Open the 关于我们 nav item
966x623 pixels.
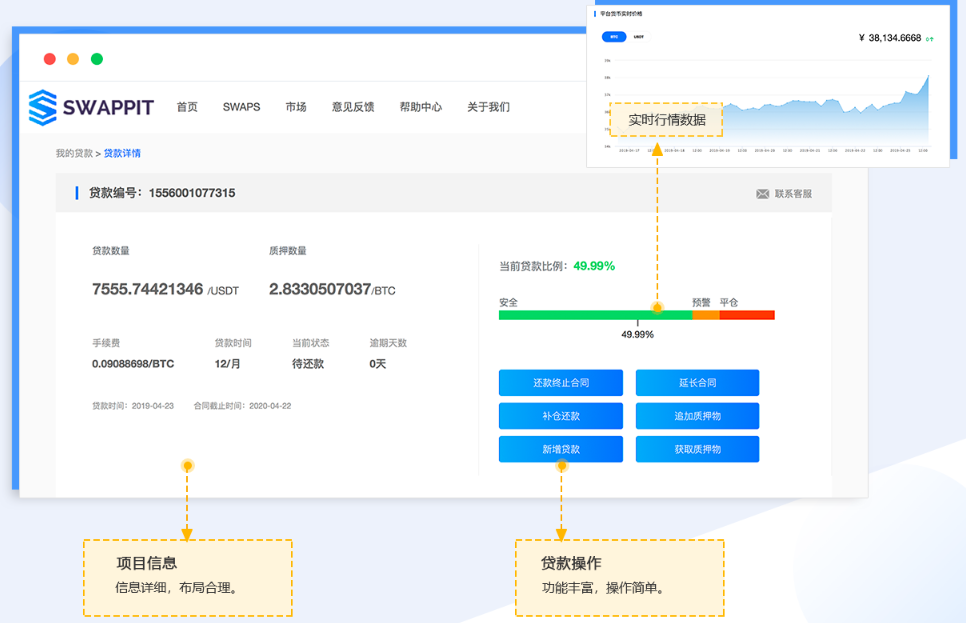[x=489, y=107]
